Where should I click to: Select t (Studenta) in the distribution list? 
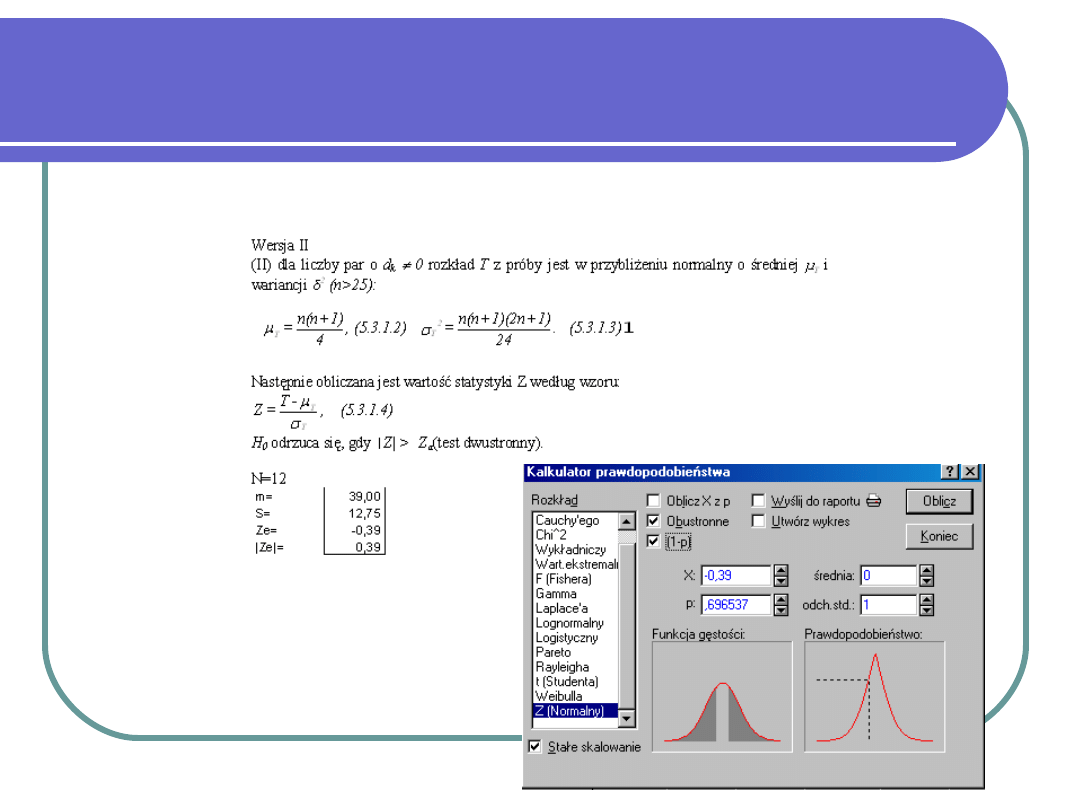[567, 681]
